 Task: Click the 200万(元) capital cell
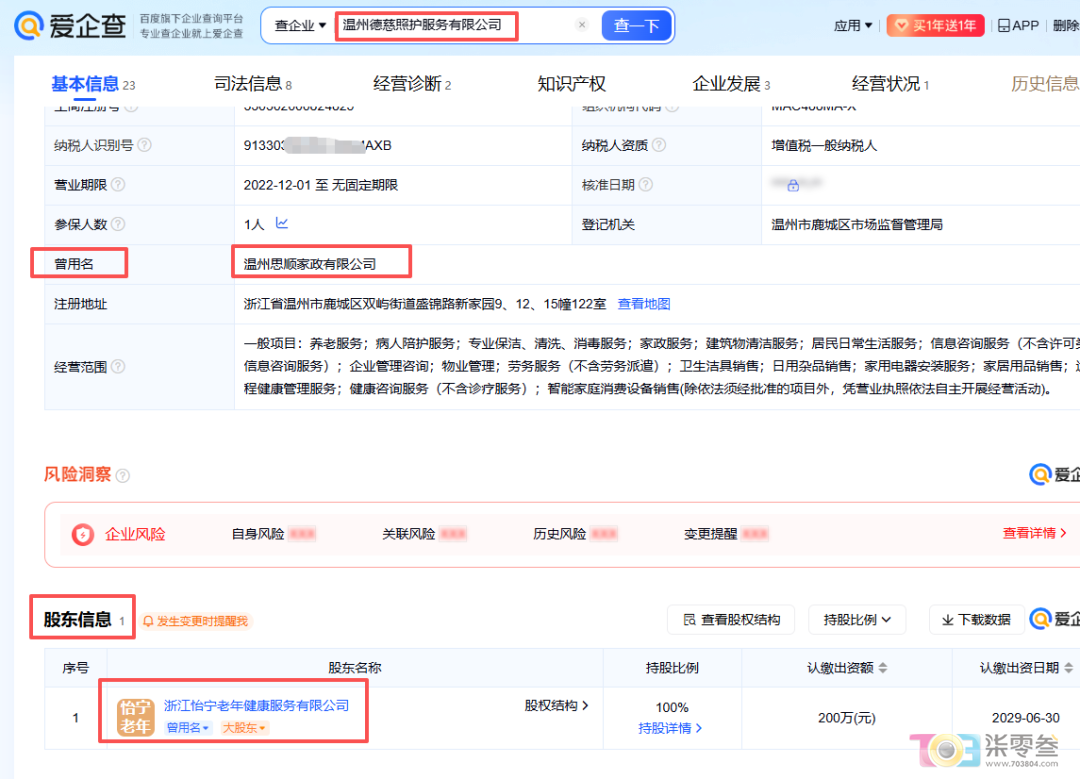(x=847, y=718)
